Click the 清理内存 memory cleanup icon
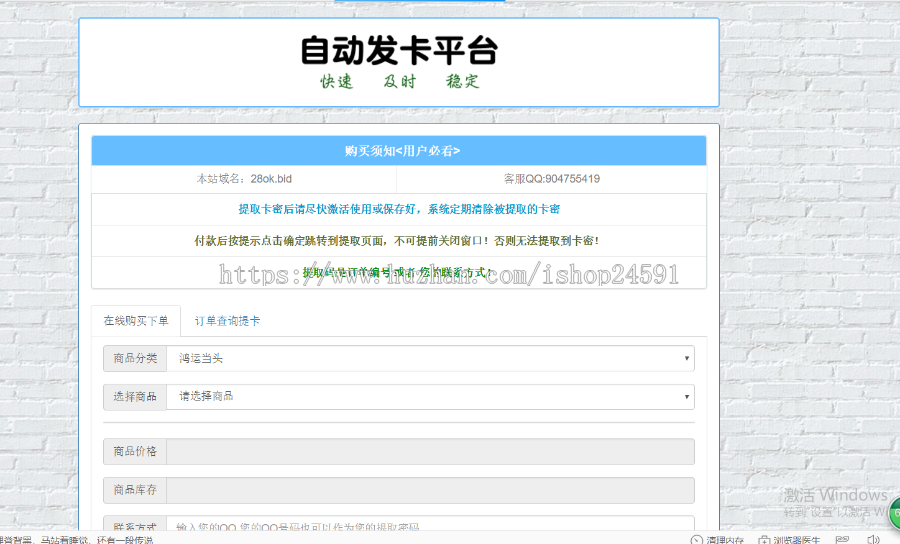The width and height of the screenshot is (900, 544). click(696, 539)
